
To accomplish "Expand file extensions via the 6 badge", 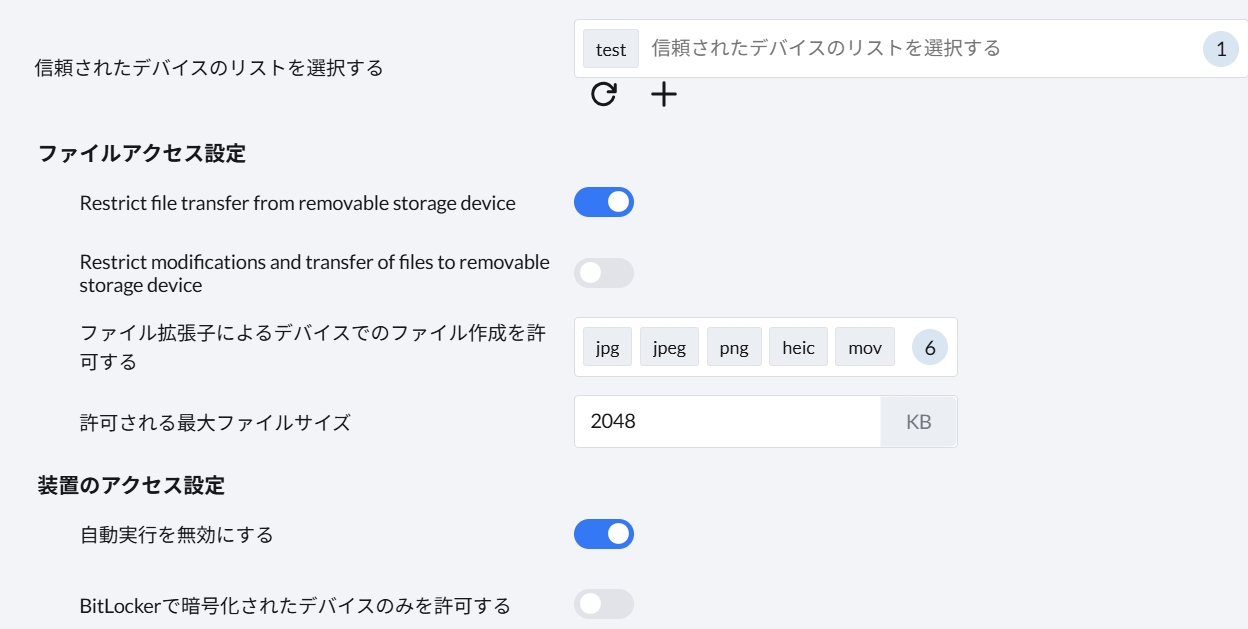I will point(930,348).
